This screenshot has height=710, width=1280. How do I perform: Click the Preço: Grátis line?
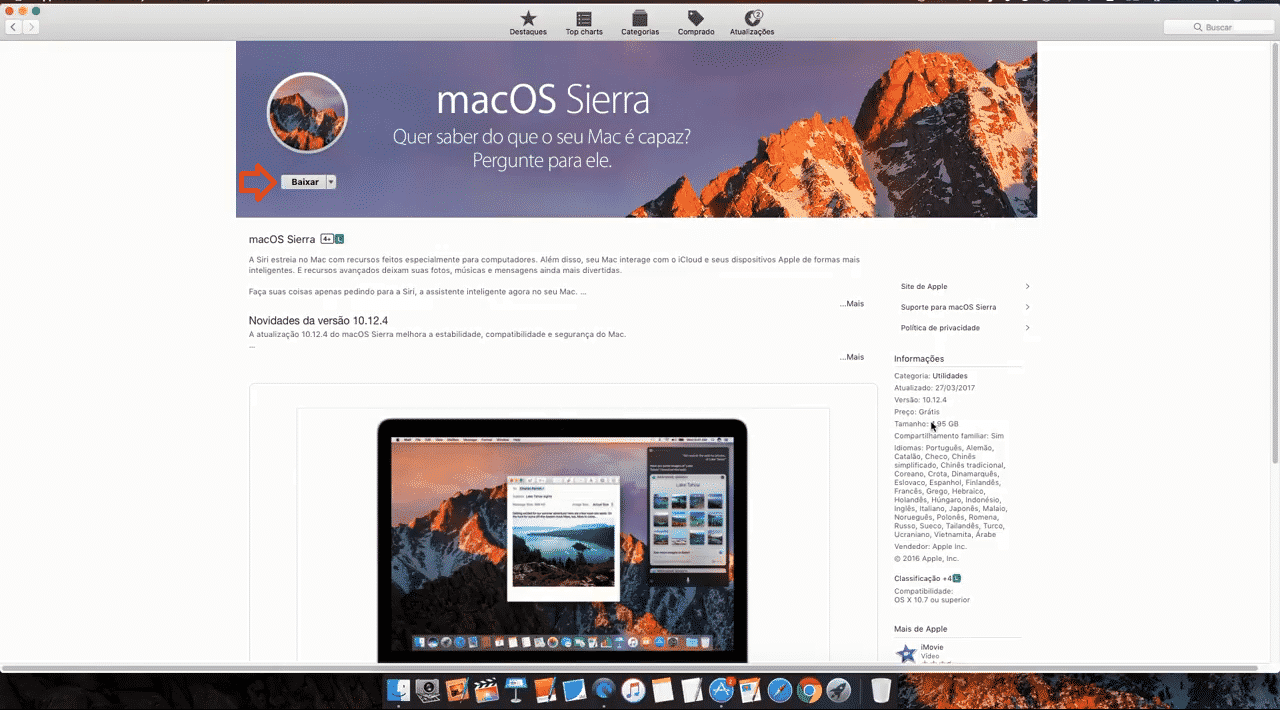pyautogui.click(x=917, y=412)
